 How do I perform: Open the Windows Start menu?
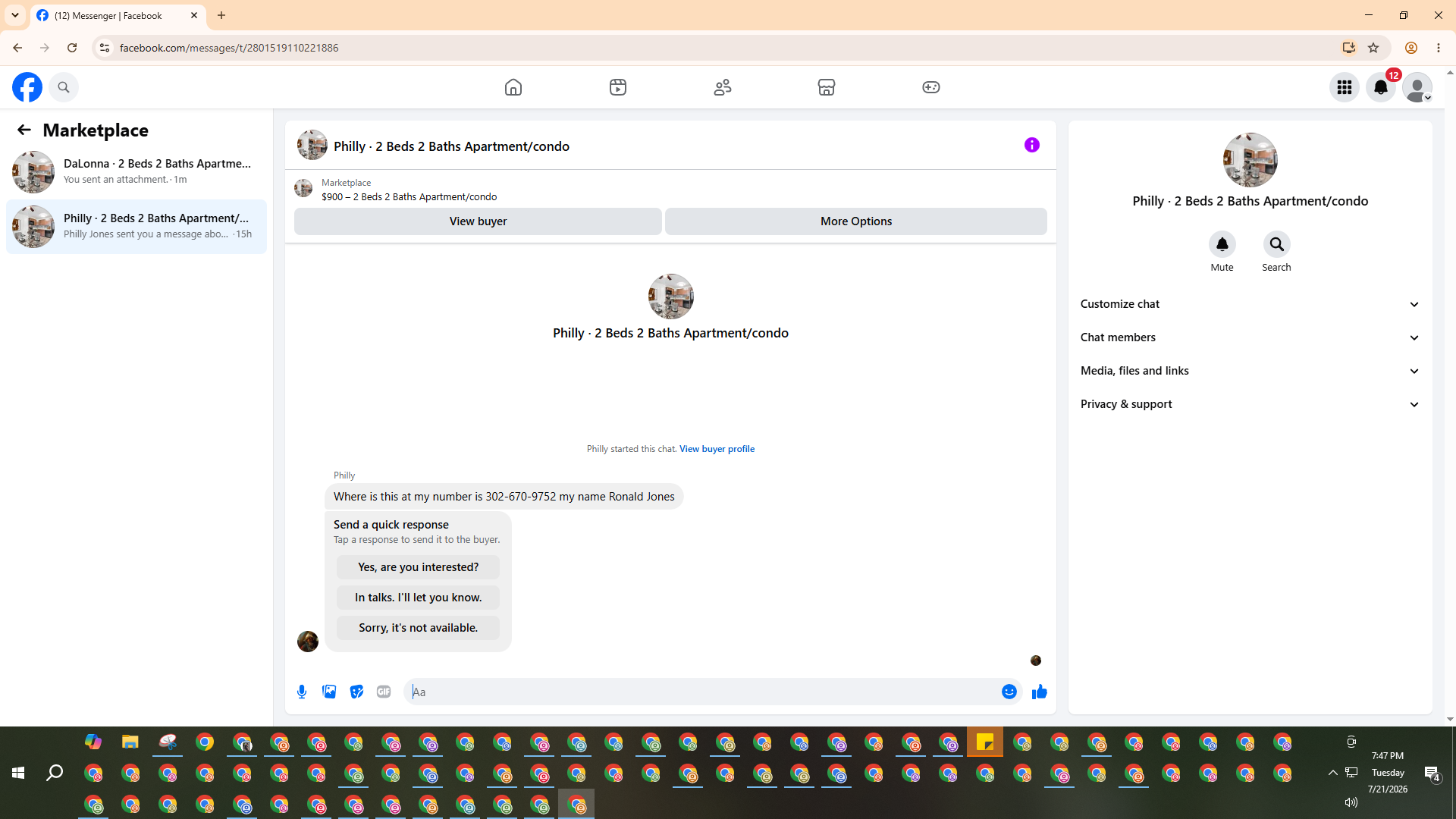(18, 773)
